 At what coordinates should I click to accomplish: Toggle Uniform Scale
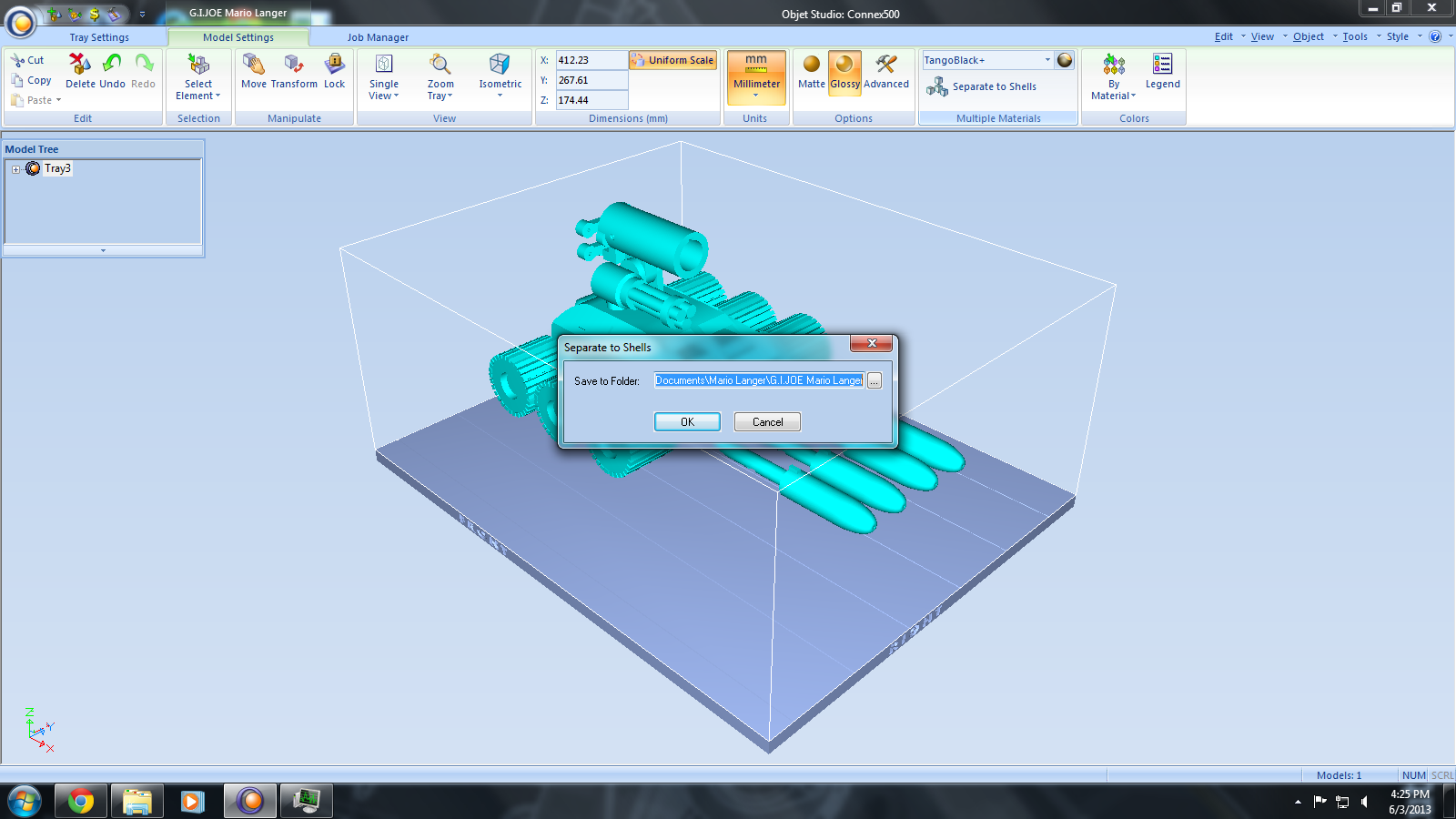pos(672,60)
